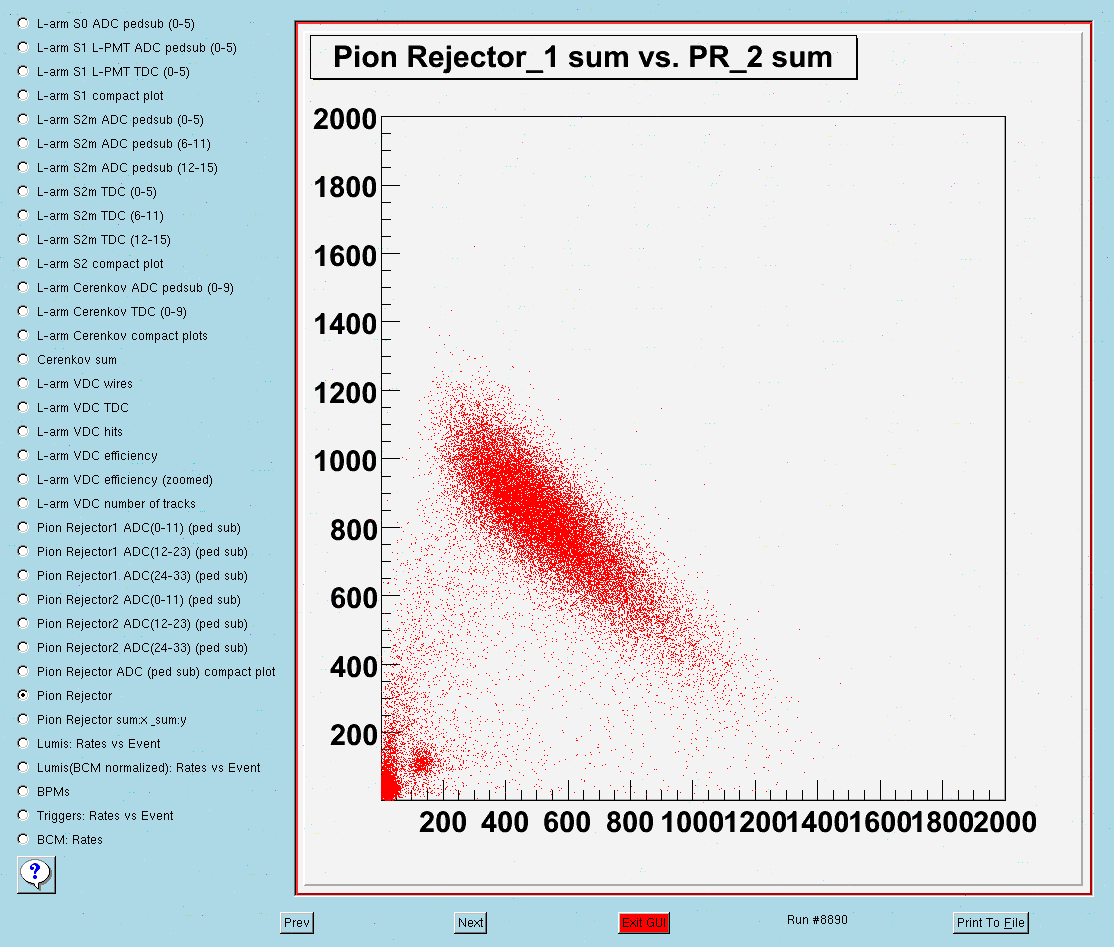Click the red Exit GUI button
The image size is (1114, 947).
644,923
